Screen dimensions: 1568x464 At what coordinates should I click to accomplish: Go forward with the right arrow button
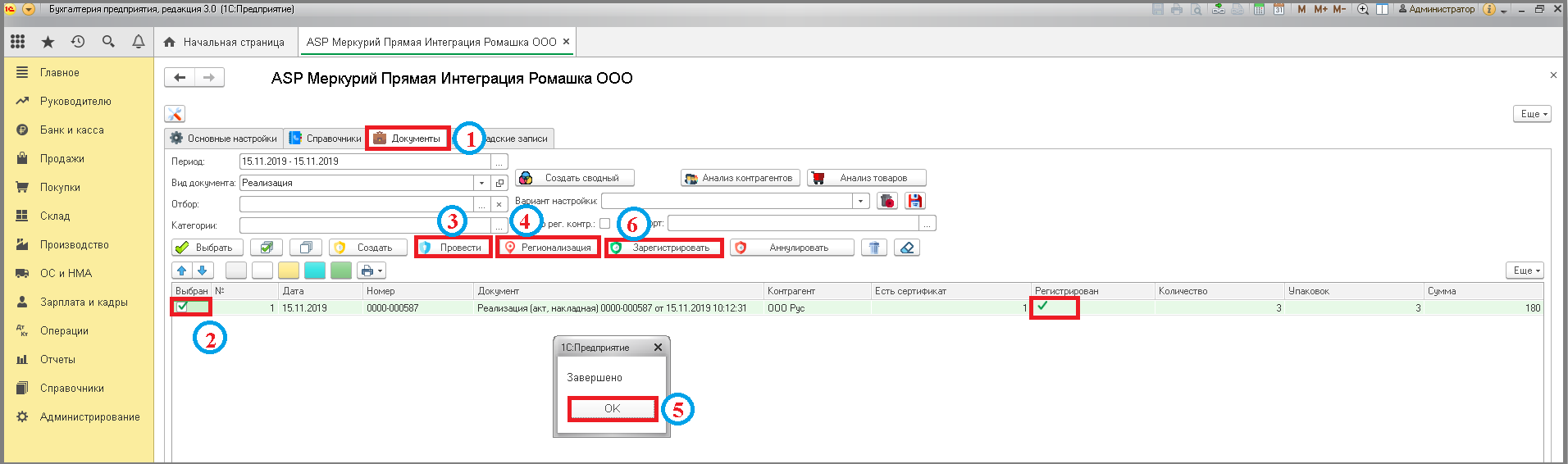(209, 77)
